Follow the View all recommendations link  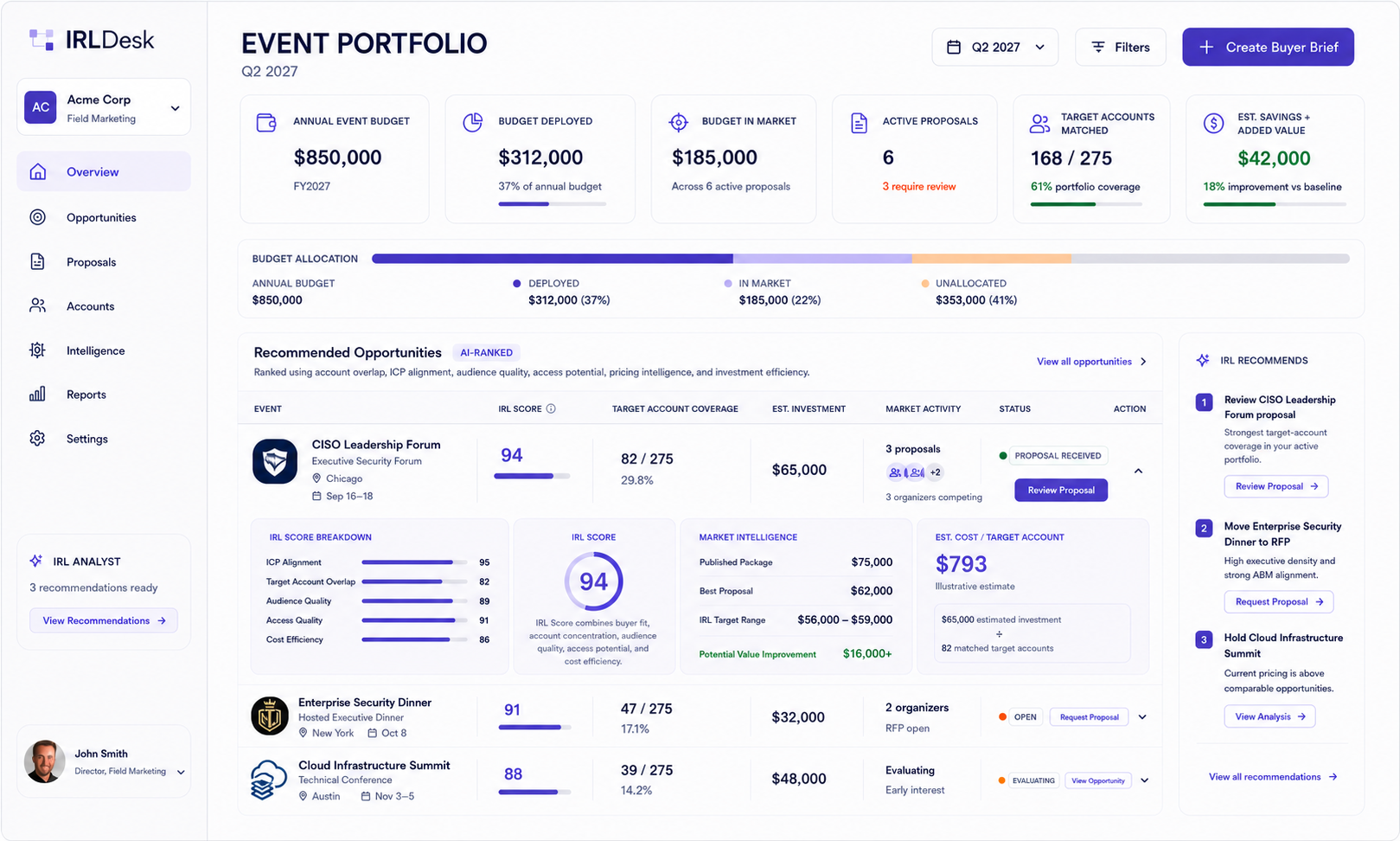[1273, 777]
